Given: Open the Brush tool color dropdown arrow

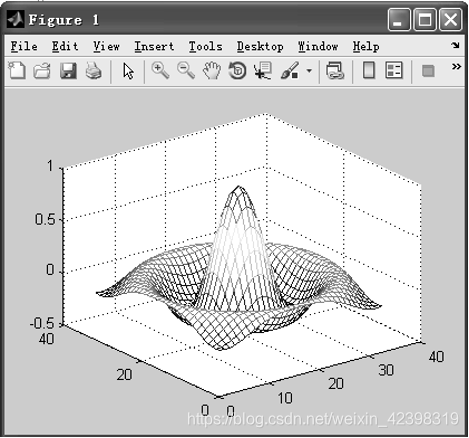Looking at the screenshot, I should click(309, 71).
